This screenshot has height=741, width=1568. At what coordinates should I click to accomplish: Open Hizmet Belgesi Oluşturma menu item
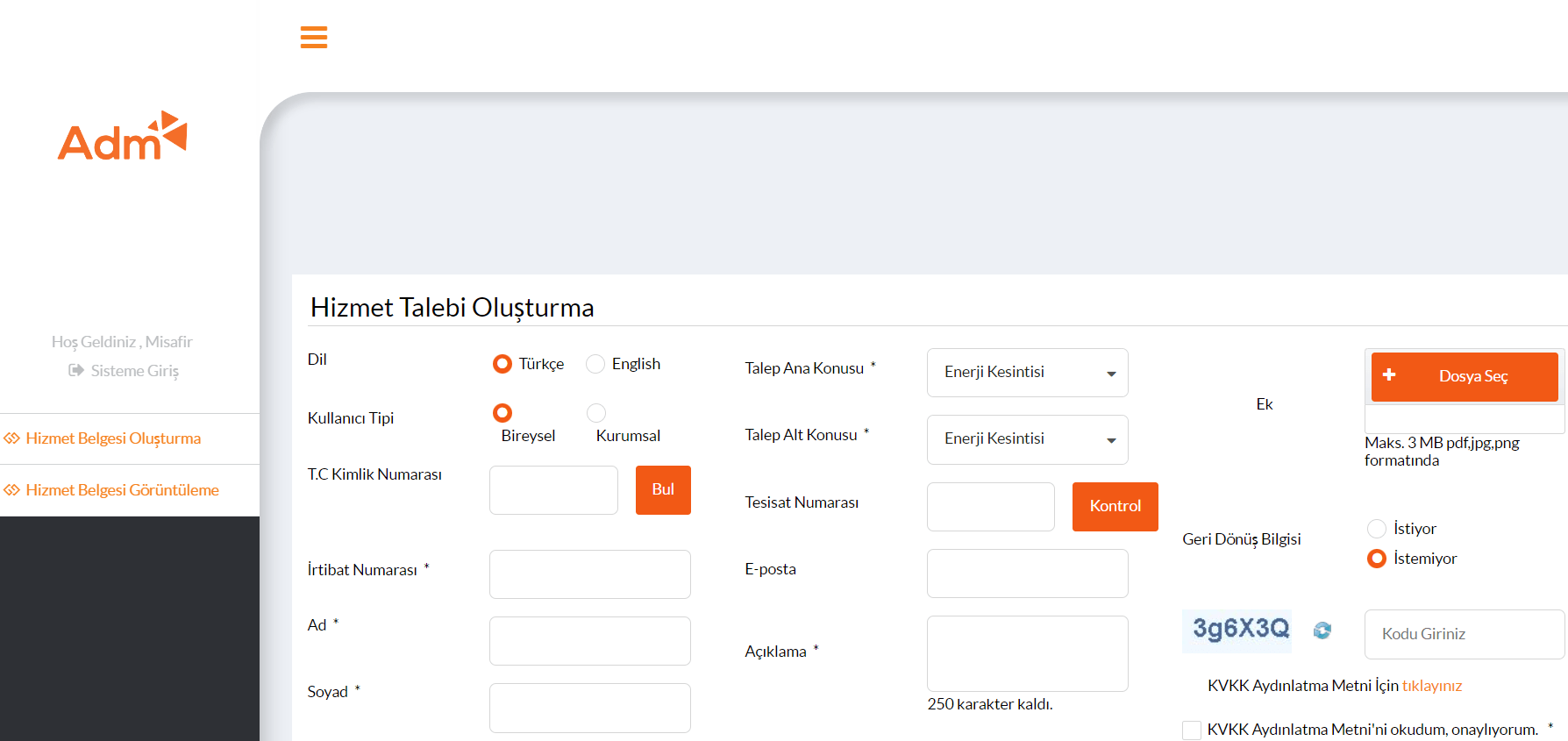[113, 438]
